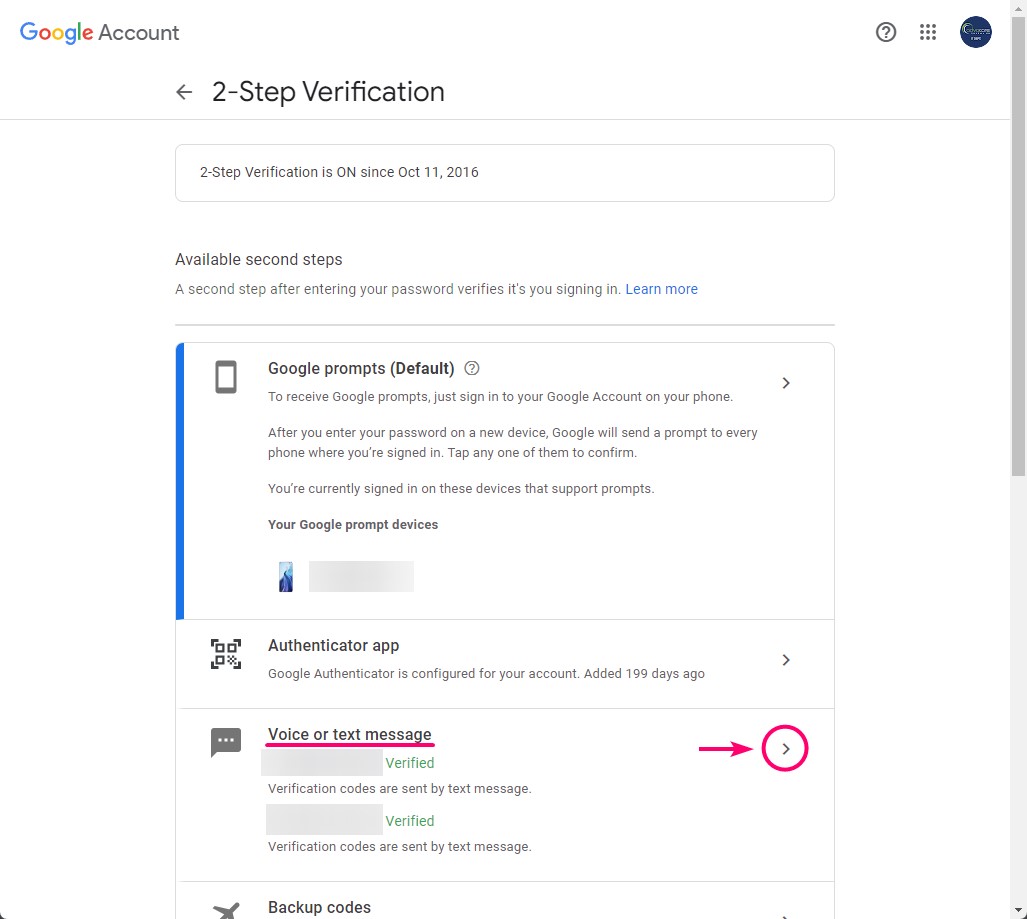Click Added 199 days ago text
Screen dimensions: 1027x919
[644, 673]
